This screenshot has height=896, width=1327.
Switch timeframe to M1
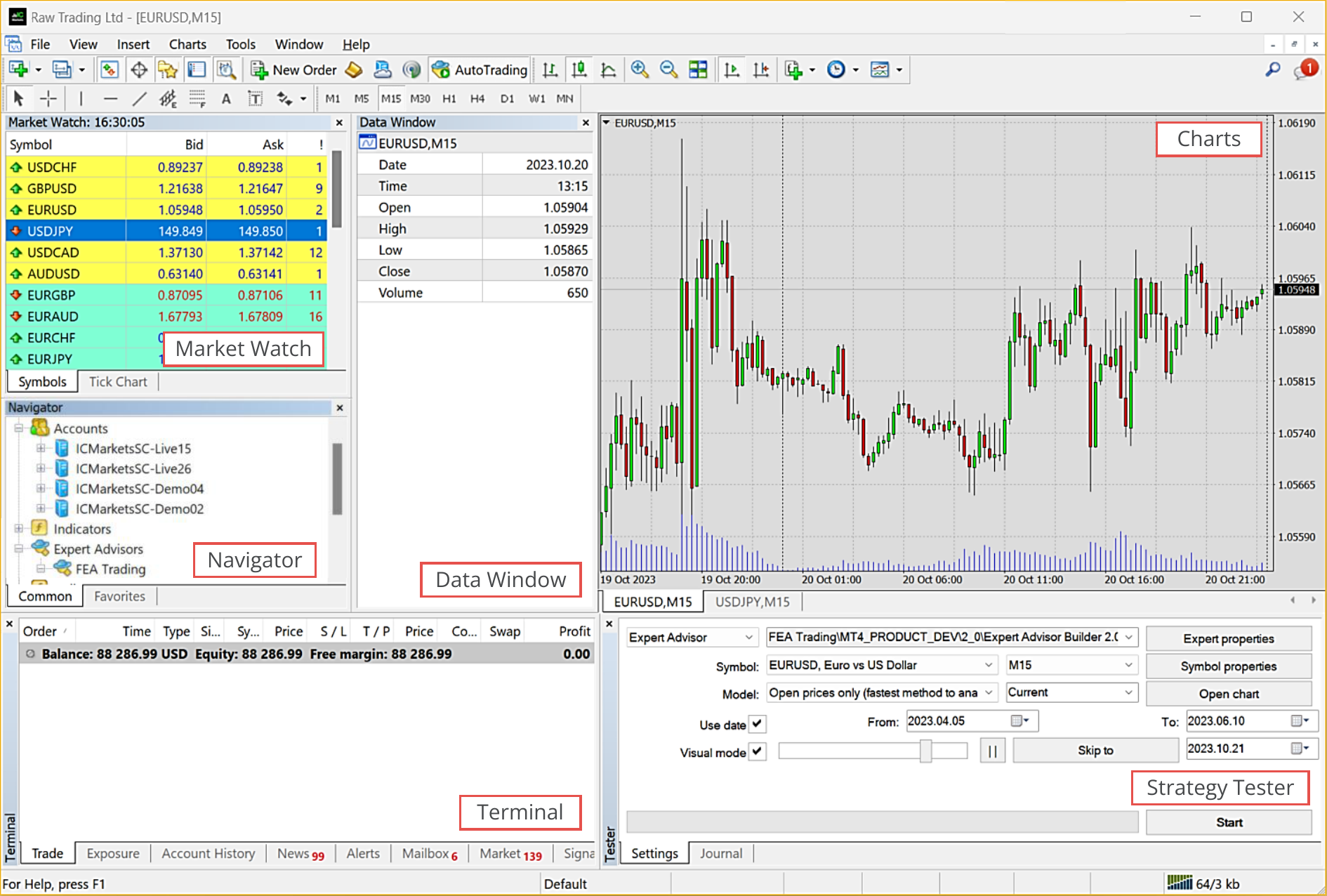(x=333, y=99)
